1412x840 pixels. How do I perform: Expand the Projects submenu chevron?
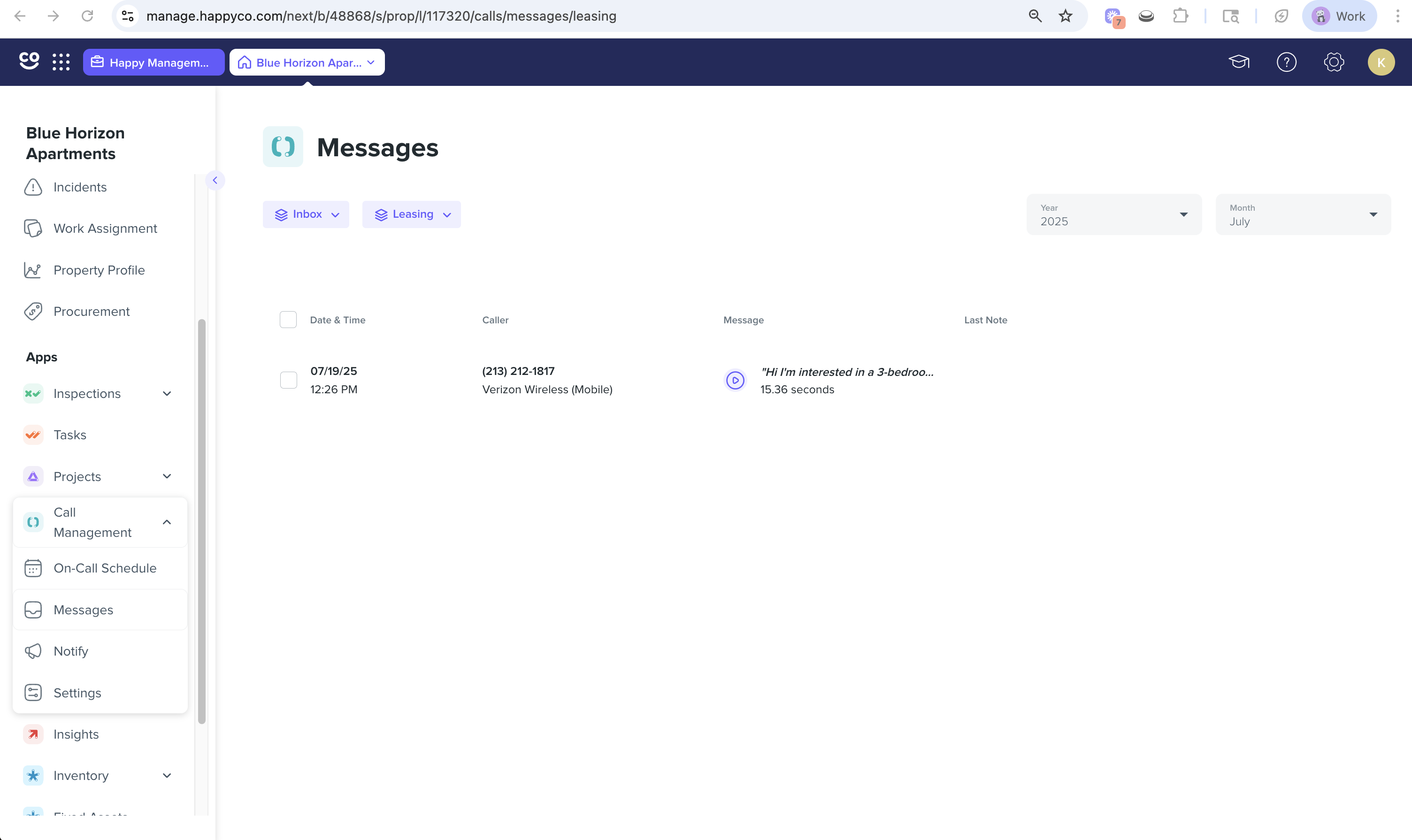[167, 477]
